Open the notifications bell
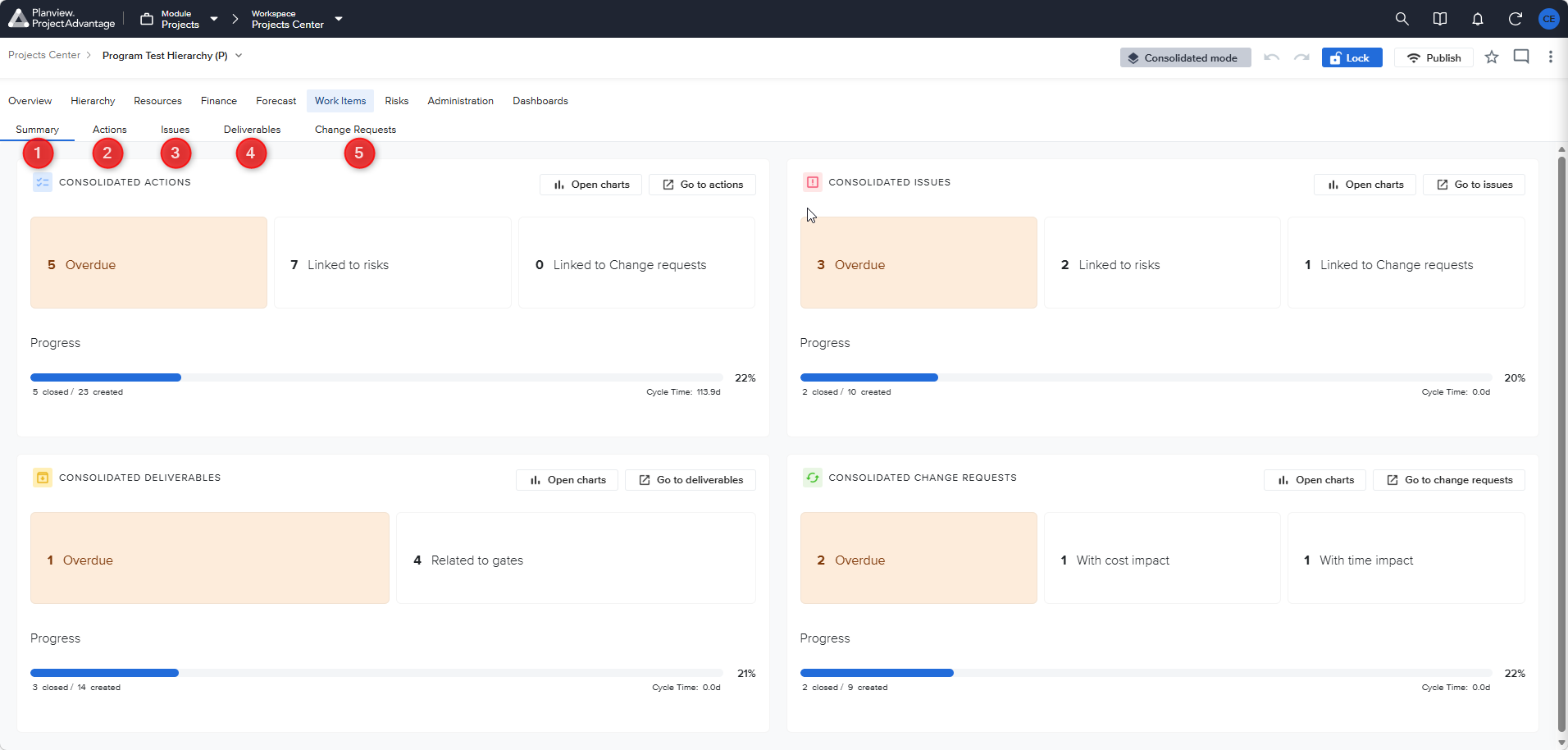 1477,19
